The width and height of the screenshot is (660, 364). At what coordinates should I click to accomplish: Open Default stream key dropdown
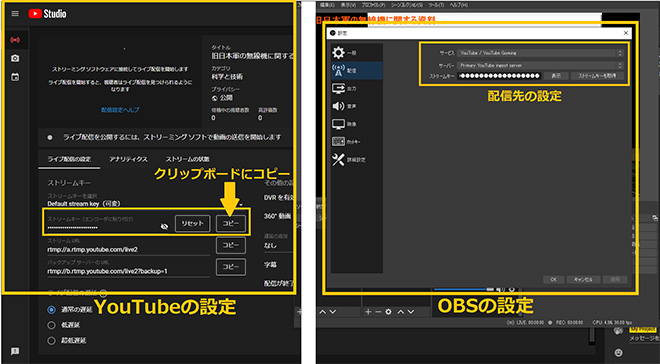tap(145, 204)
